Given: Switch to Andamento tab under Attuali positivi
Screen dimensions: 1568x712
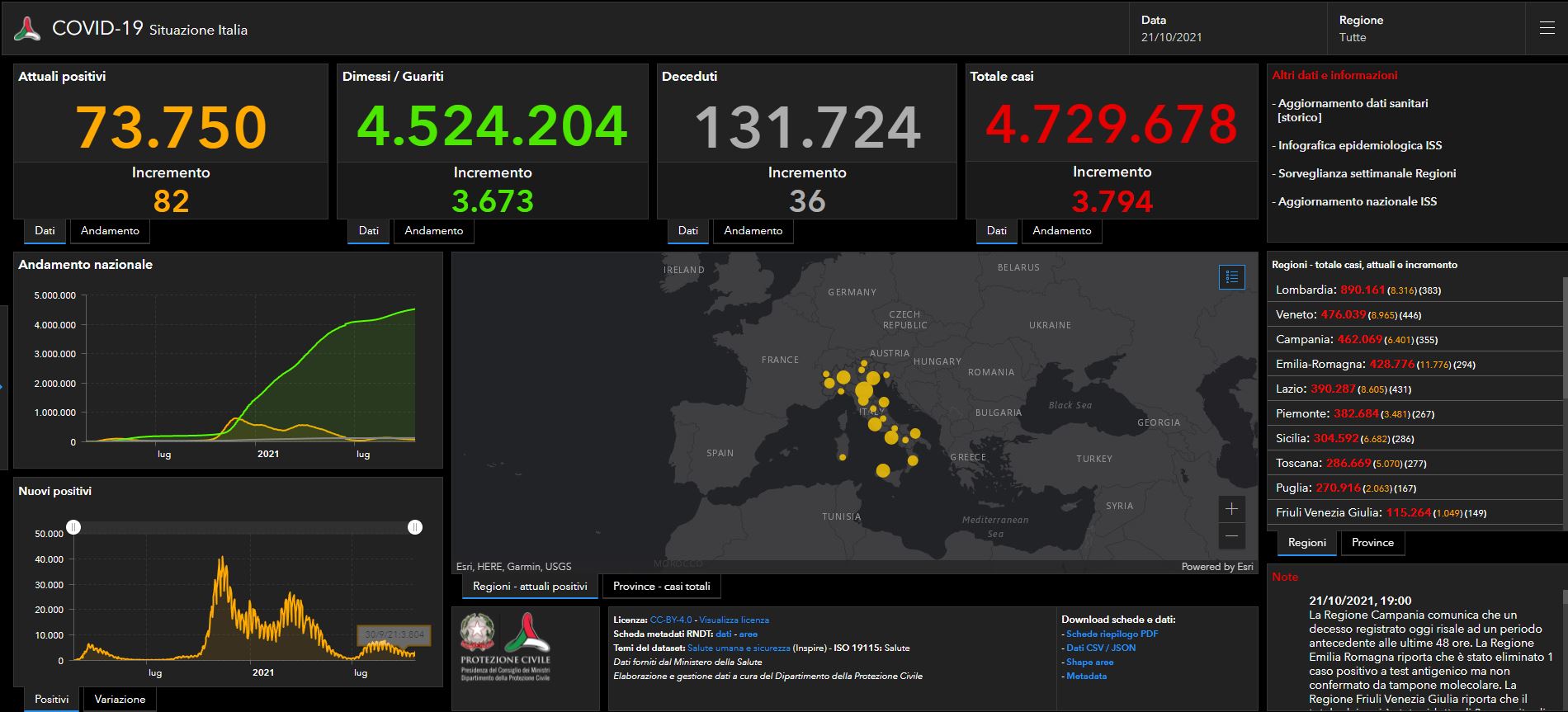Looking at the screenshot, I should coord(110,231).
